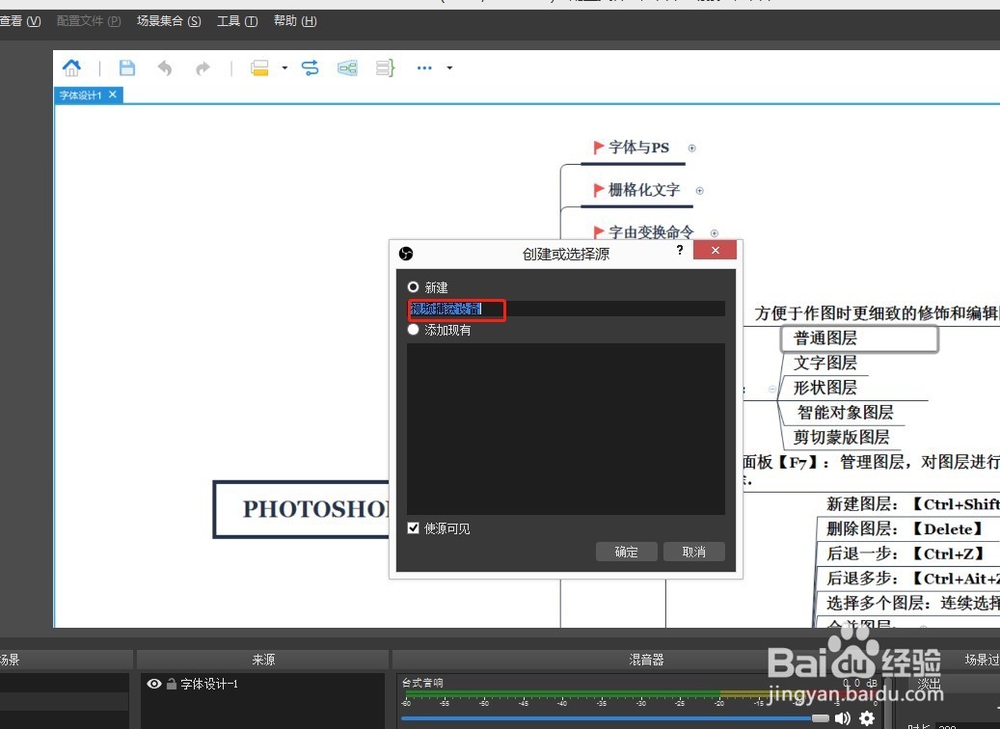Viewport: 1000px width, 729px height.
Task: Switch to the 字体设计1 tab
Action: pyautogui.click(x=80, y=95)
